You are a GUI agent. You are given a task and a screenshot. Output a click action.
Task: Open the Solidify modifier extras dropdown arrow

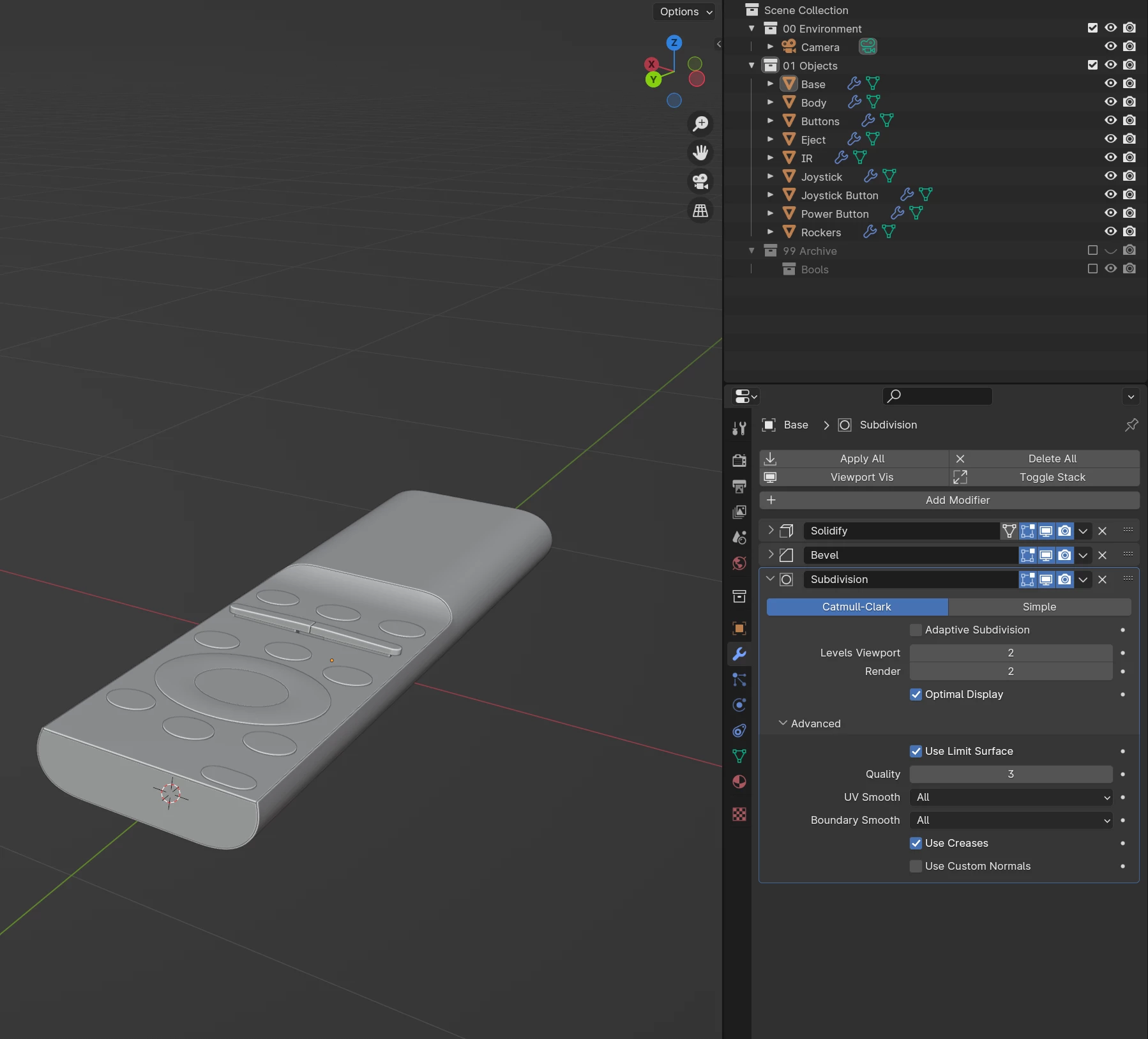[1083, 531]
